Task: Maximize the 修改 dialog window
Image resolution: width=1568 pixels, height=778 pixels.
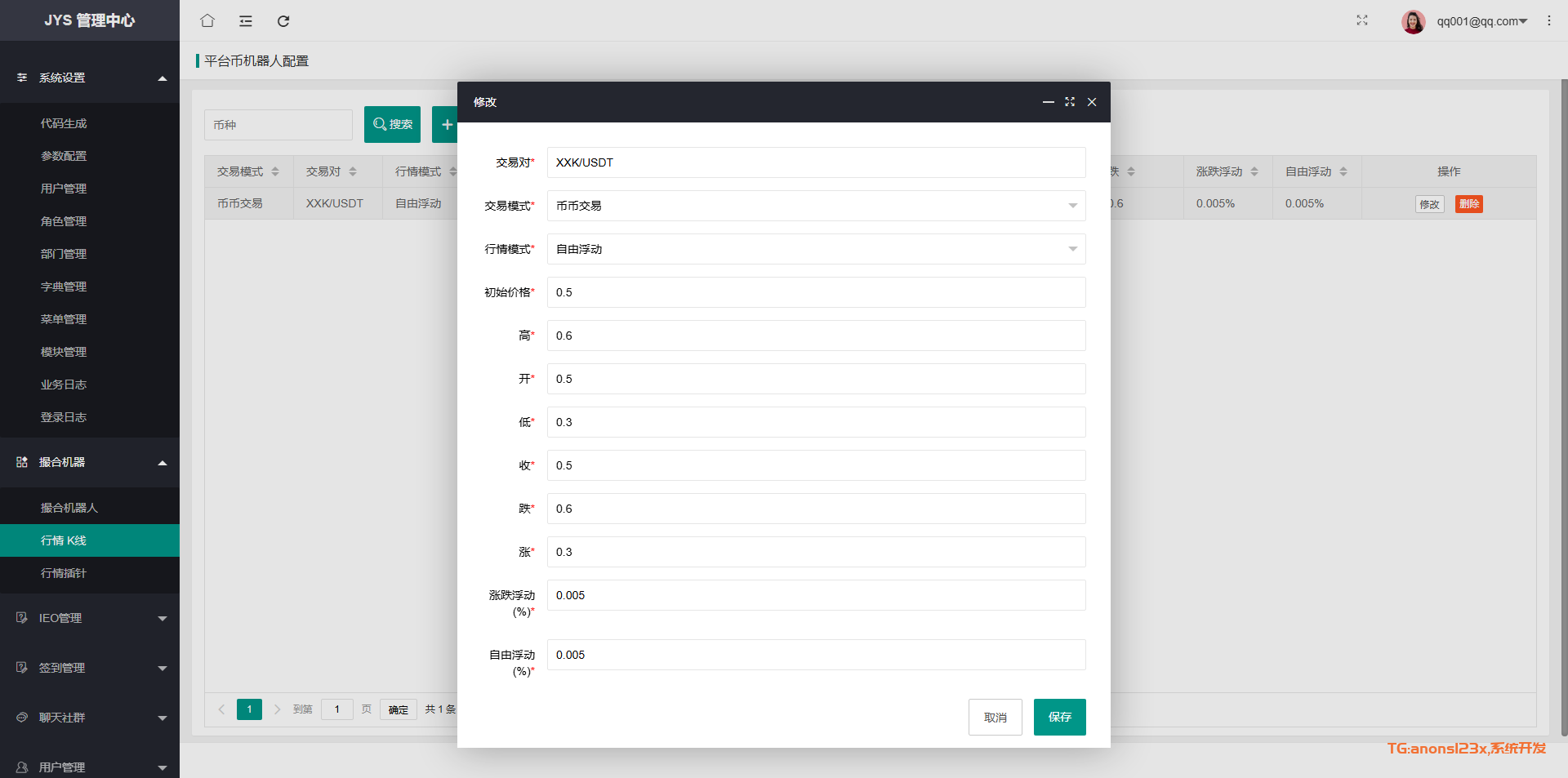Action: click(1070, 102)
